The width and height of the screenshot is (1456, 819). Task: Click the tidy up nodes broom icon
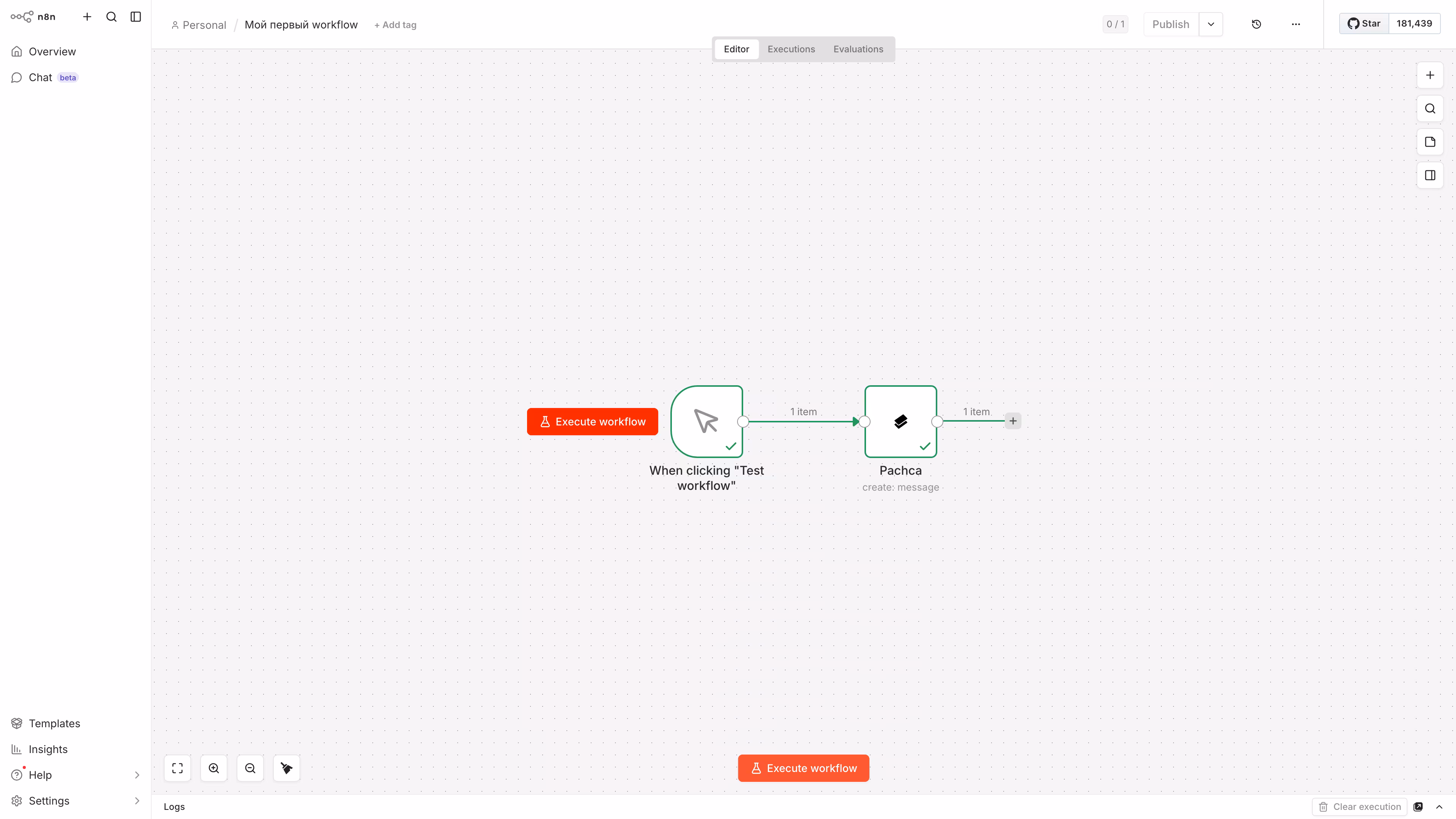(x=287, y=768)
